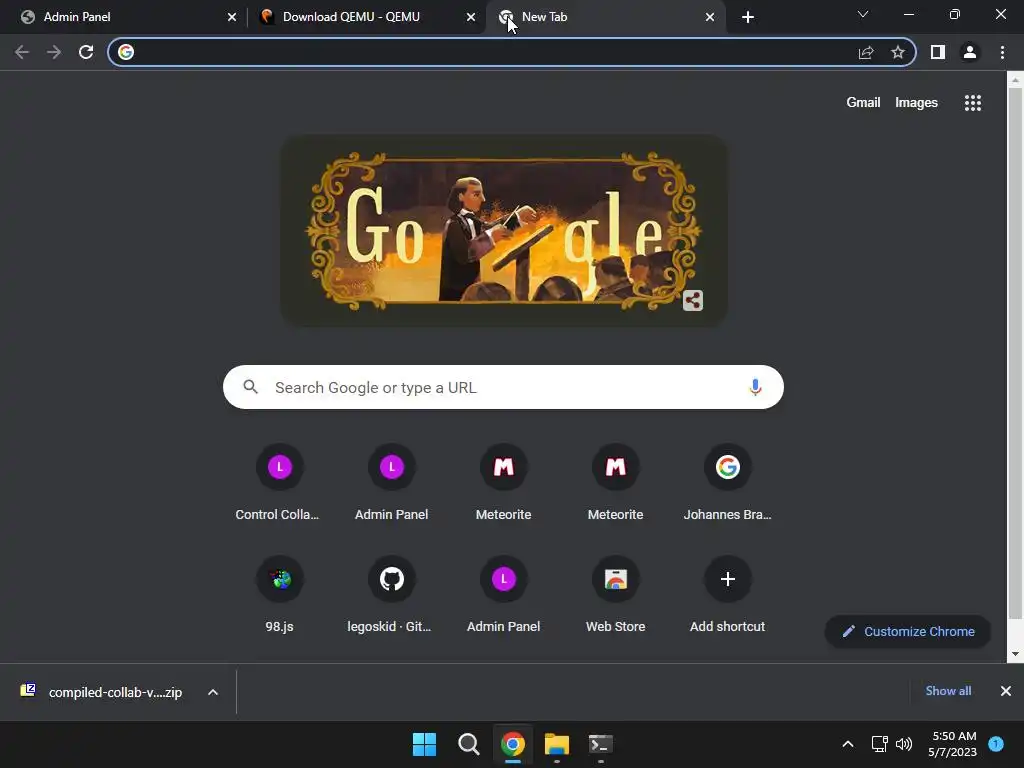1024x768 pixels.
Task: Open Windows taskbar search
Action: tap(469, 744)
